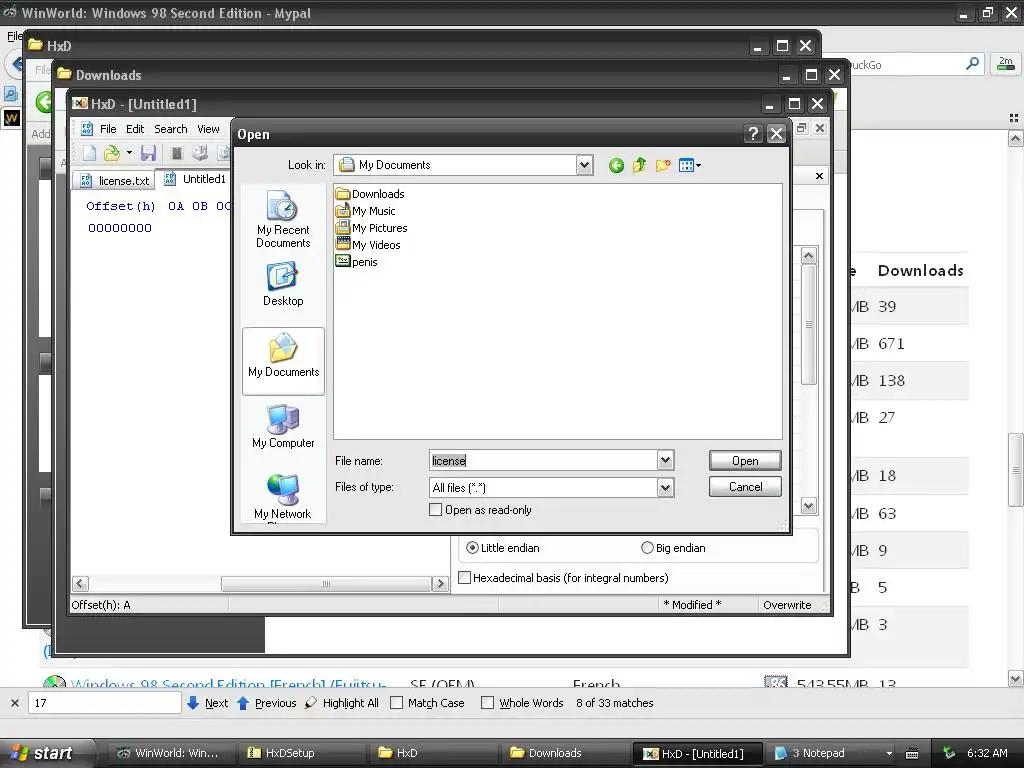Click the Open button in dialog

coord(745,460)
